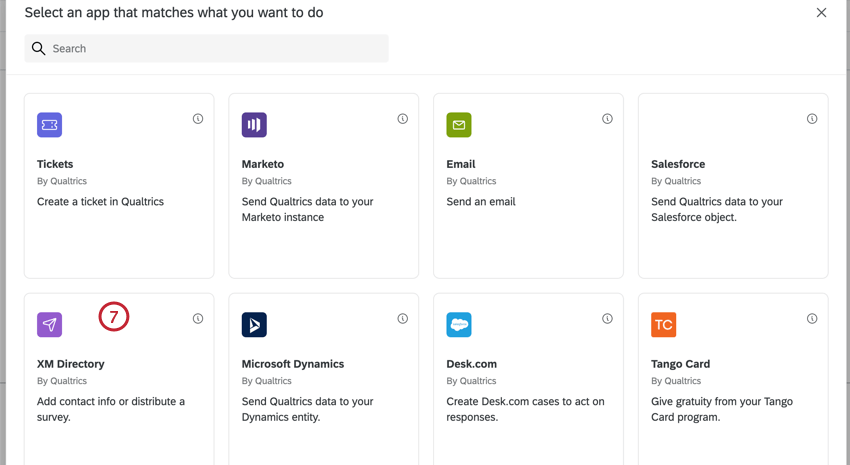Select the Salesforce app title

click(678, 164)
